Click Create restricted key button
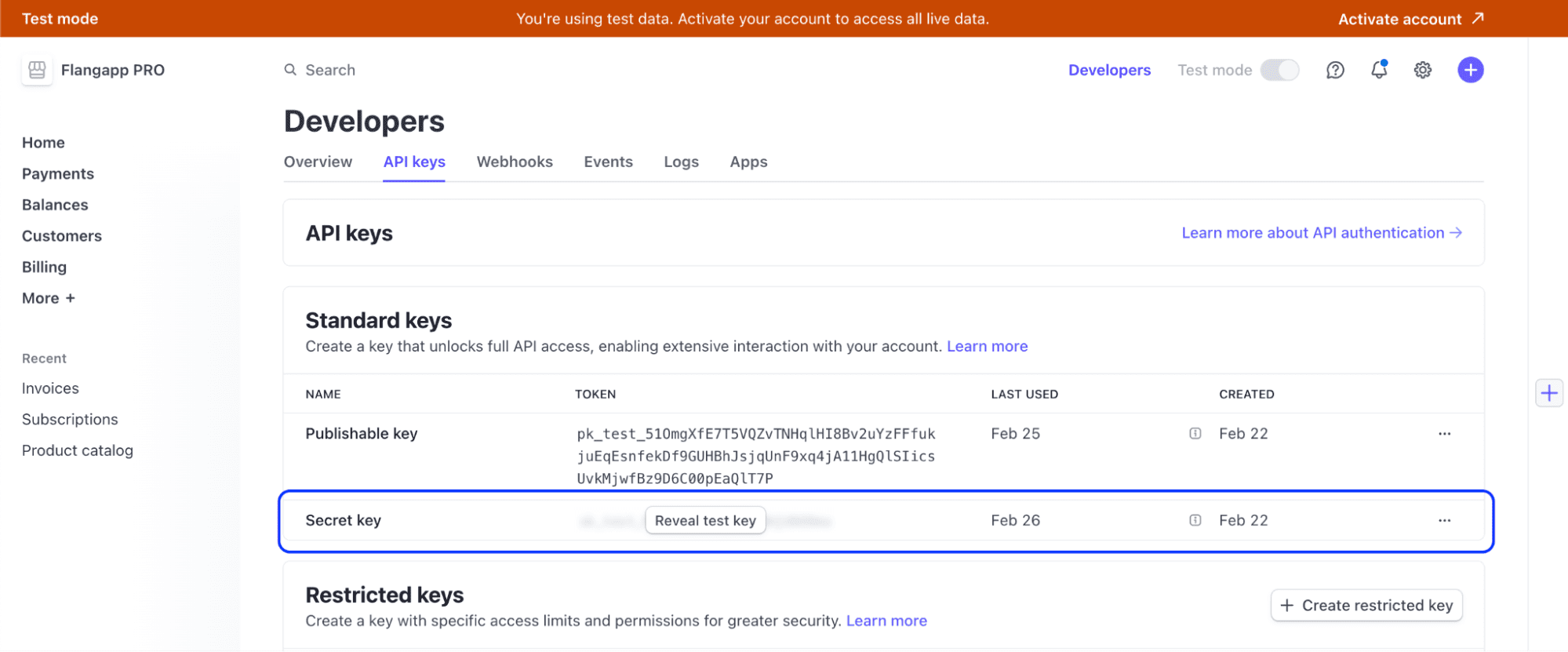The height and width of the screenshot is (652, 1568). (1366, 605)
